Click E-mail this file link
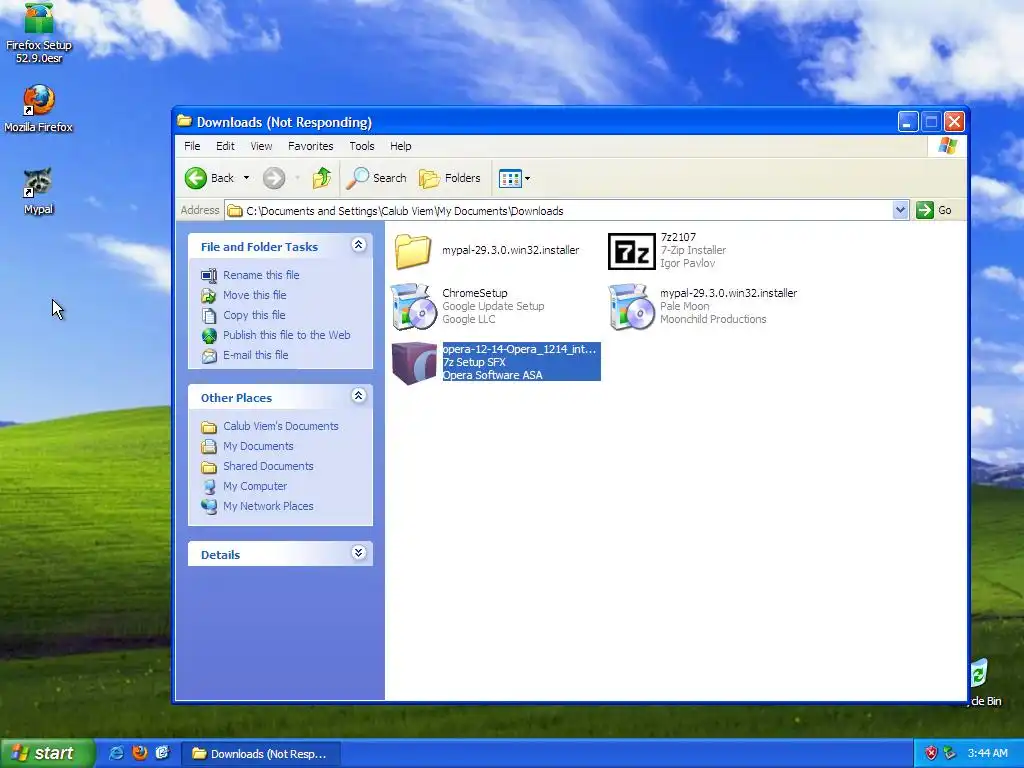The image size is (1024, 768). click(x=255, y=355)
